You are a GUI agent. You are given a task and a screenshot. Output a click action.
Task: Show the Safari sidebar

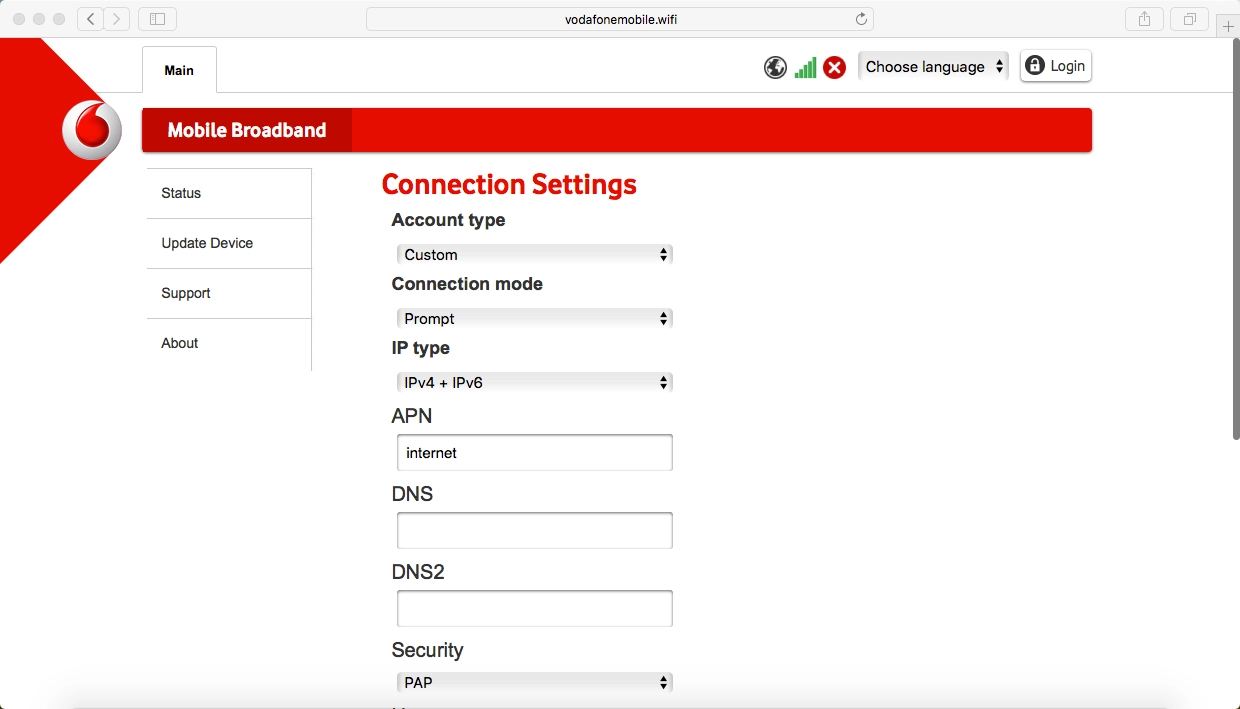157,19
